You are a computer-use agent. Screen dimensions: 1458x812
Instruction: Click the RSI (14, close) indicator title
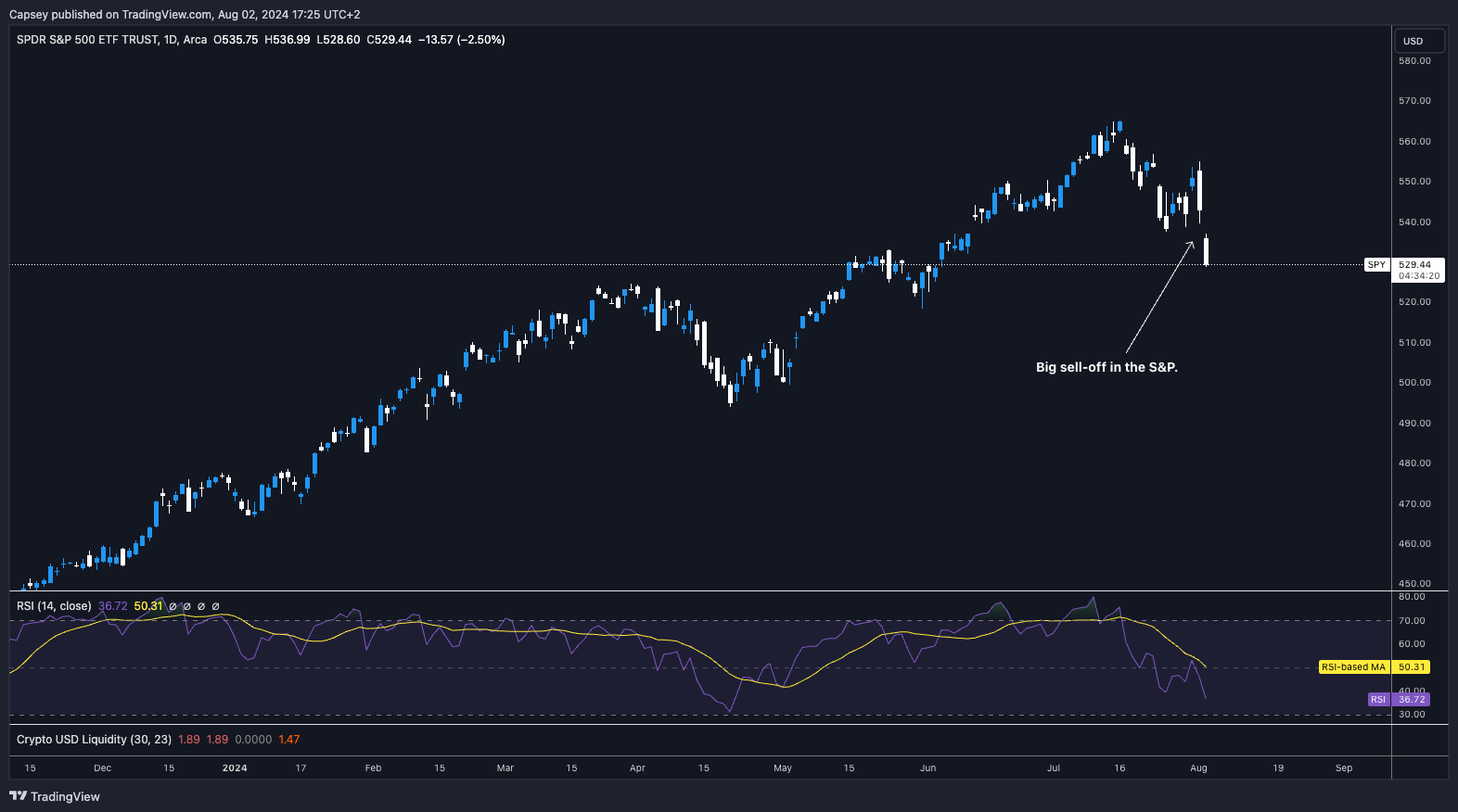tap(54, 606)
